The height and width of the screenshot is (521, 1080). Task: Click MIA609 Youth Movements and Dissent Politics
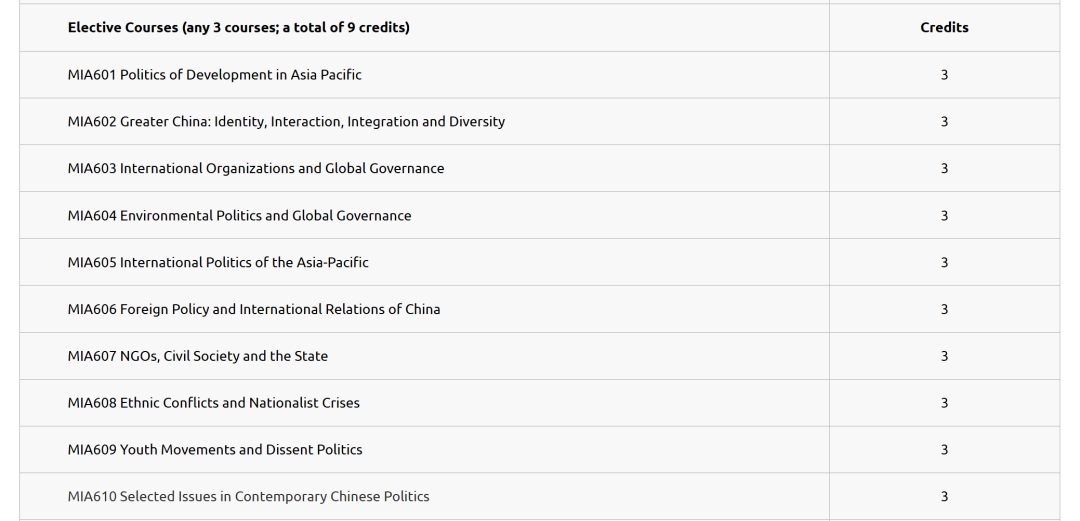(215, 451)
